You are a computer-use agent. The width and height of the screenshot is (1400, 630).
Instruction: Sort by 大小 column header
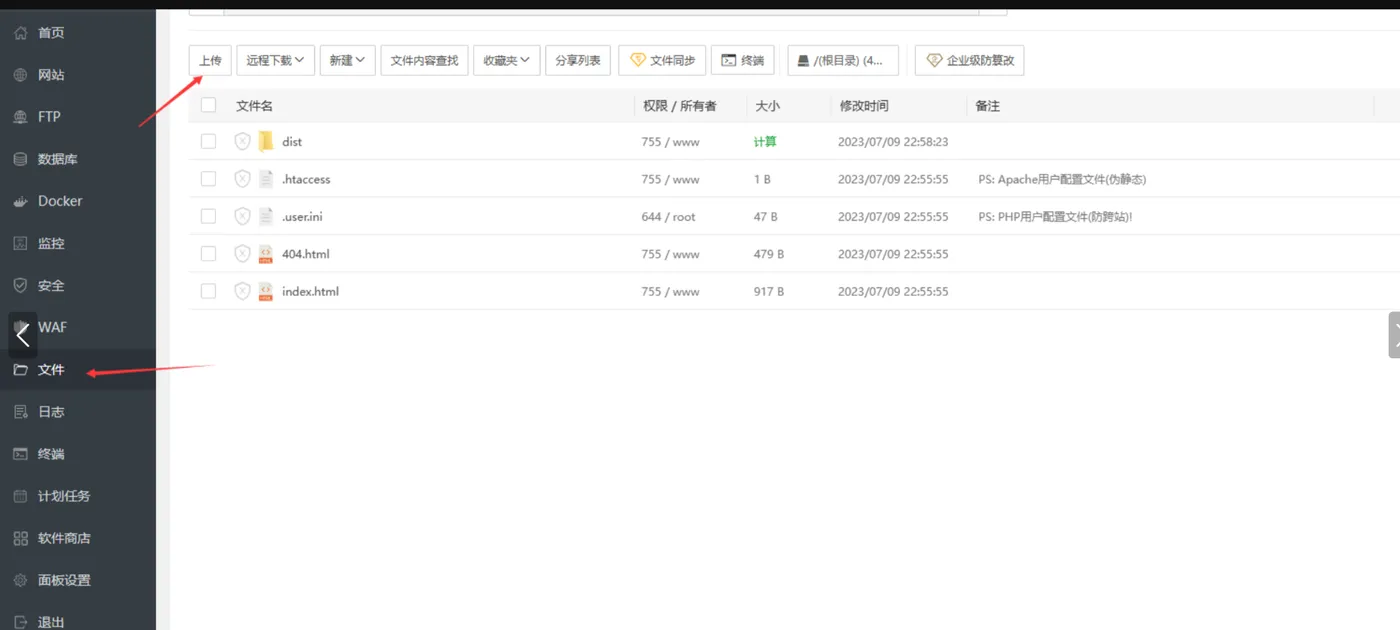[x=767, y=105]
